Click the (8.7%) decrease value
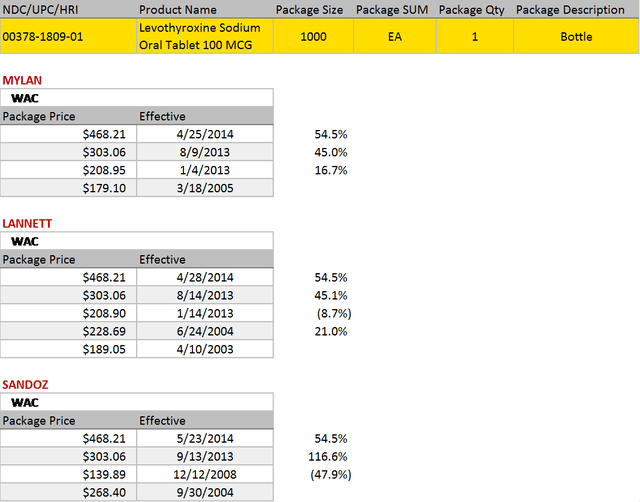Image resolution: width=640 pixels, height=502 pixels. 334,313
